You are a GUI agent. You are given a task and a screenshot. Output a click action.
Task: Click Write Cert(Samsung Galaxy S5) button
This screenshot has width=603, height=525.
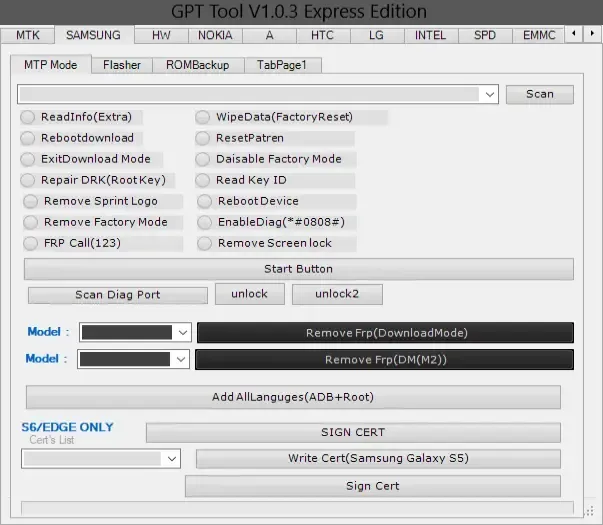[x=378, y=458]
